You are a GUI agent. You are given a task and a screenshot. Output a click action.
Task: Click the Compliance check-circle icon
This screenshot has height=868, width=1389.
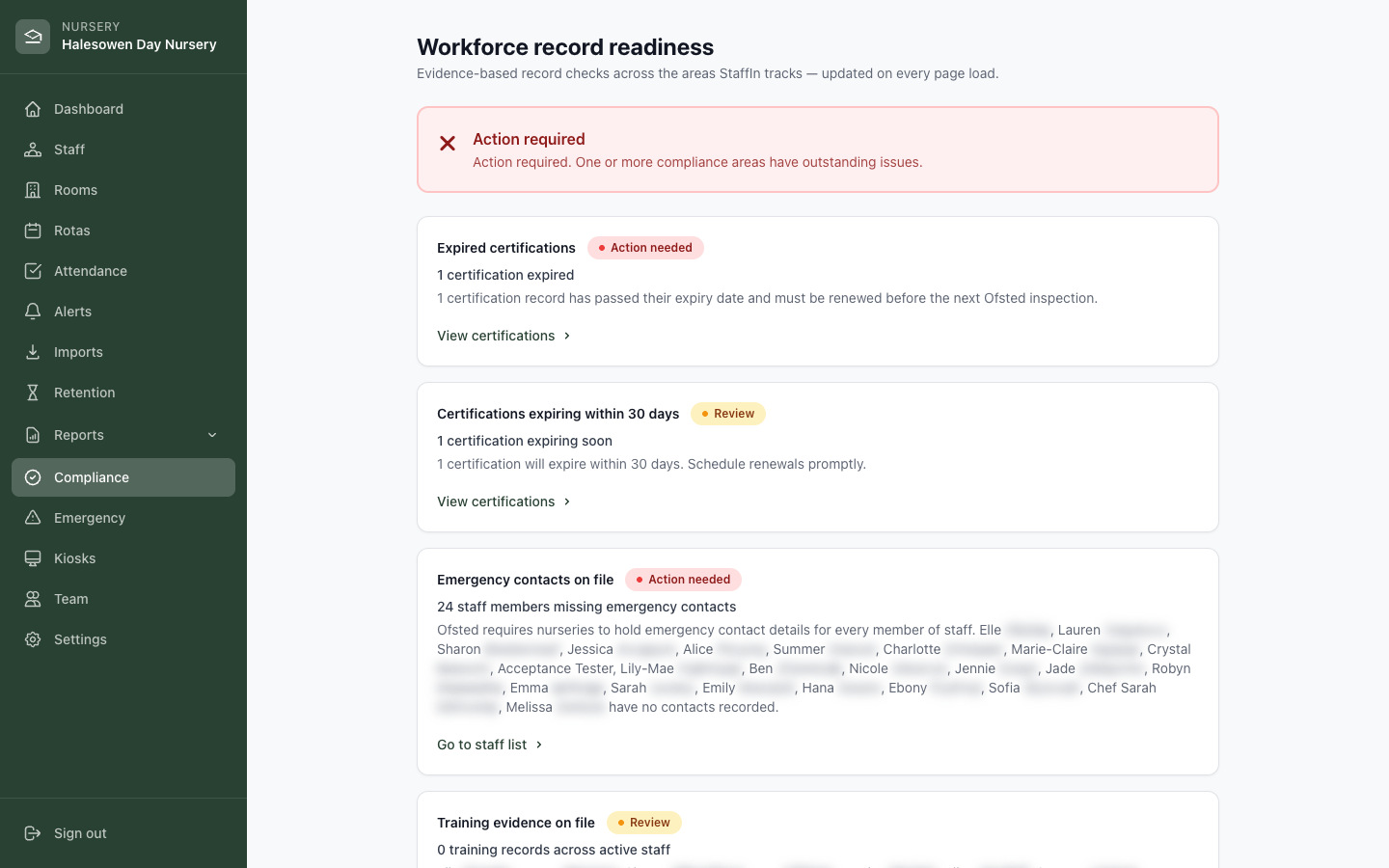tap(33, 477)
